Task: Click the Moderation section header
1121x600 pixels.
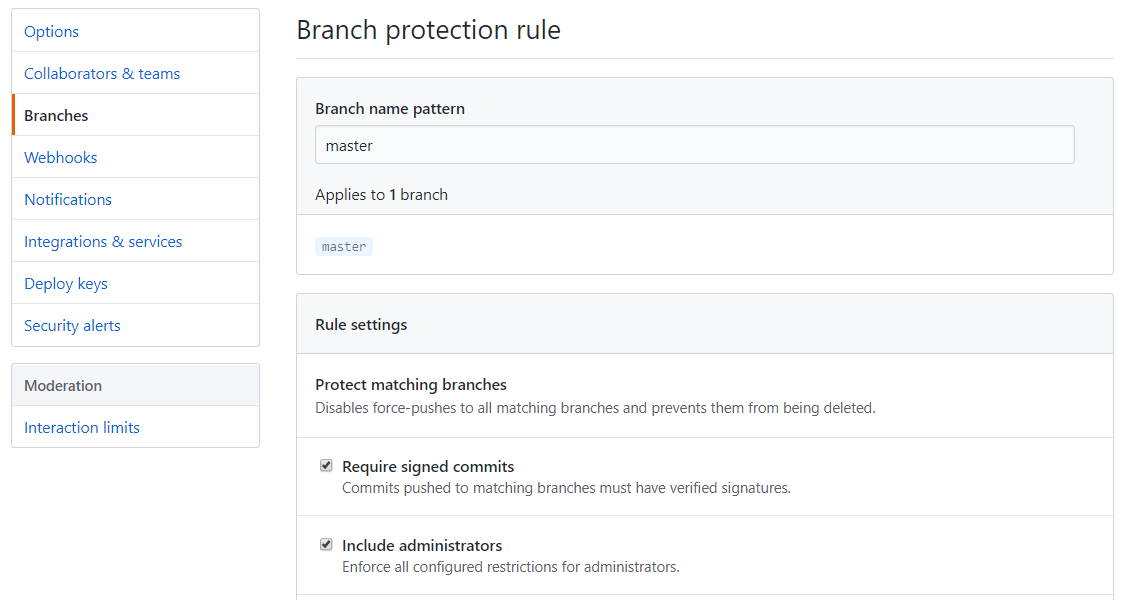Action: click(x=63, y=386)
